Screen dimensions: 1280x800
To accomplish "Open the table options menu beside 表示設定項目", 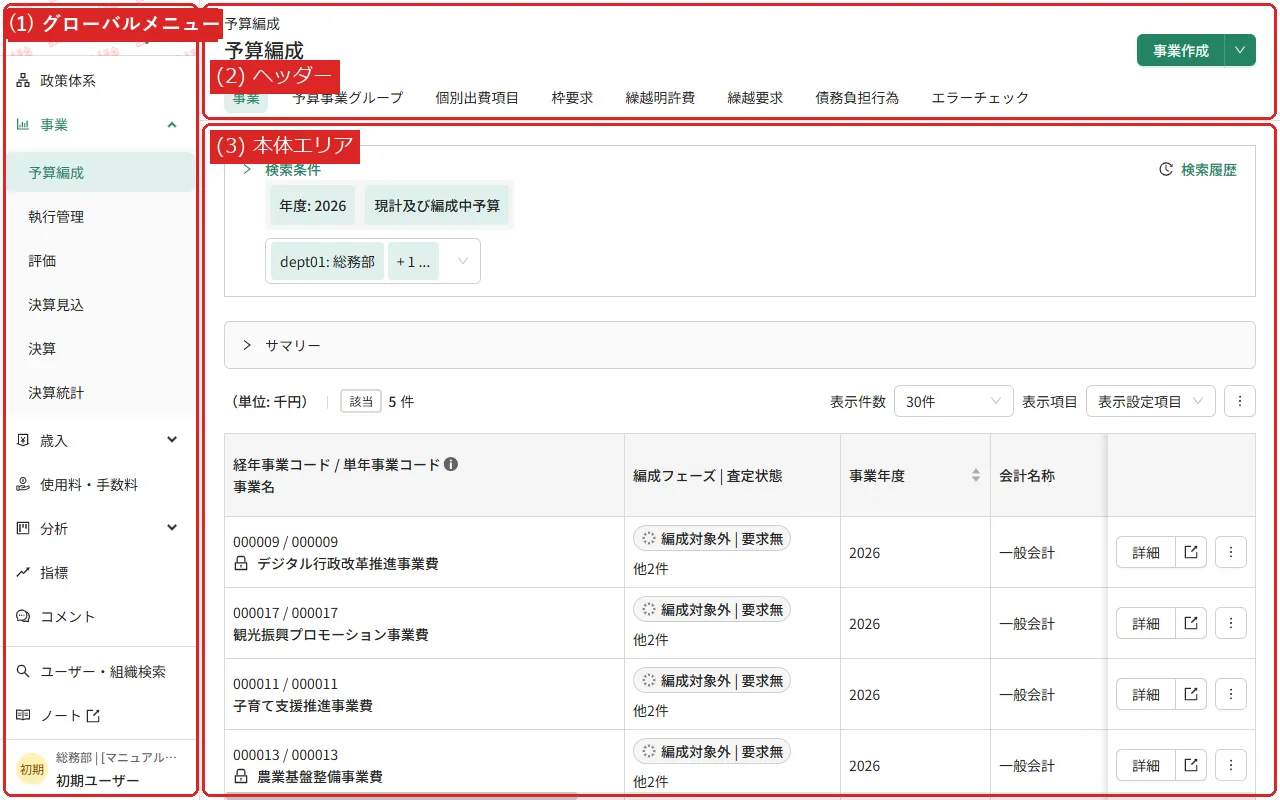I will 1240,401.
